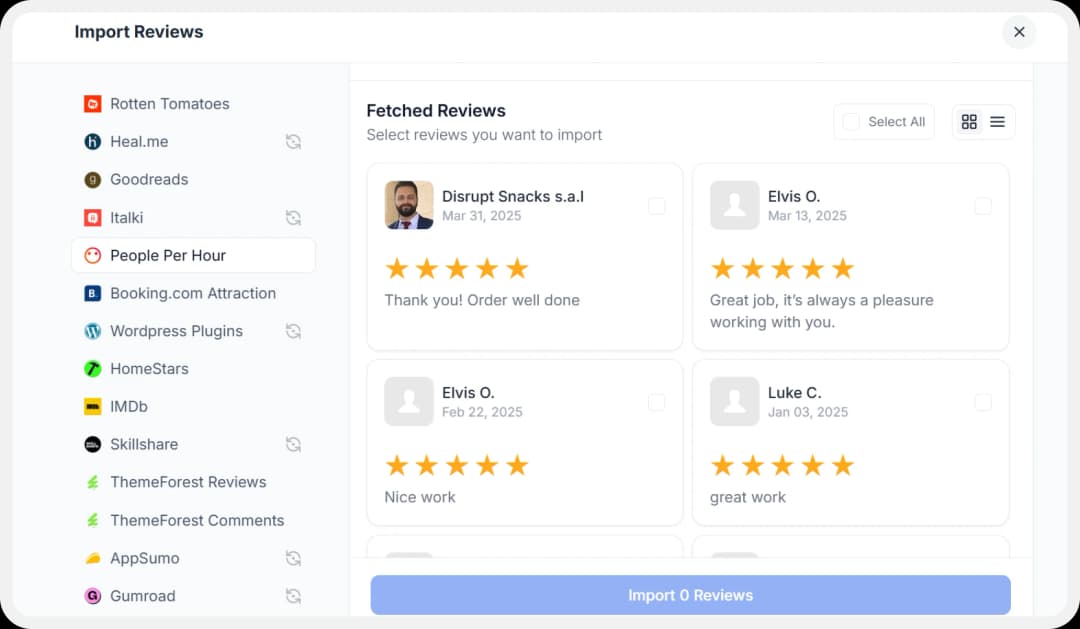Switch to grid view layout
This screenshot has height=629, width=1080.
pyautogui.click(x=968, y=121)
